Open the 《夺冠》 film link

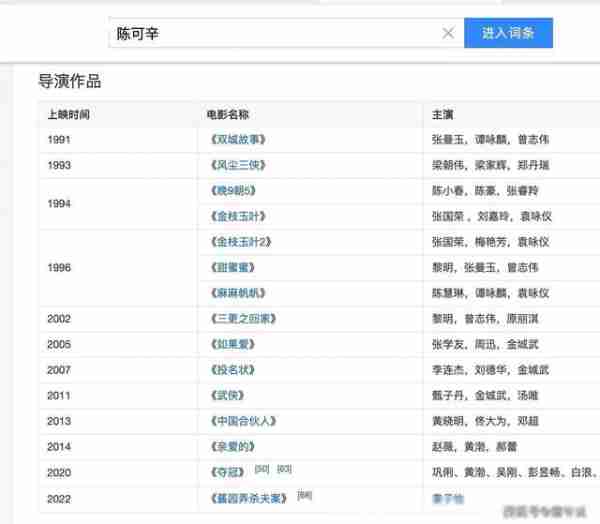click(227, 473)
